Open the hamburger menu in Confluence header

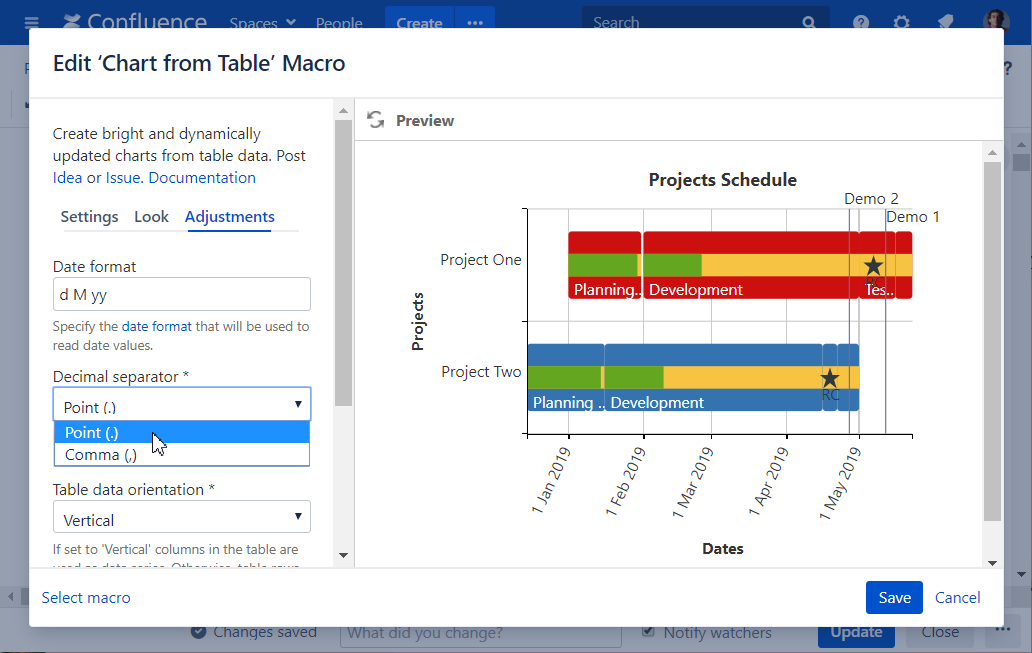click(31, 22)
